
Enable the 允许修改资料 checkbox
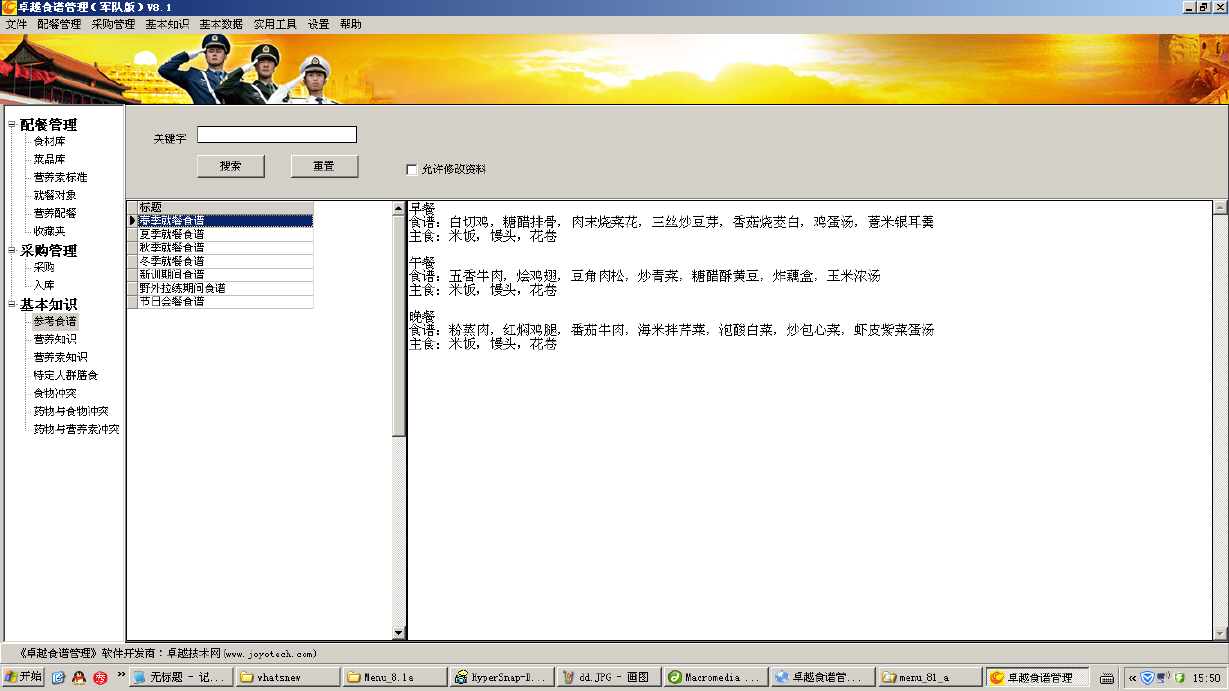click(412, 170)
